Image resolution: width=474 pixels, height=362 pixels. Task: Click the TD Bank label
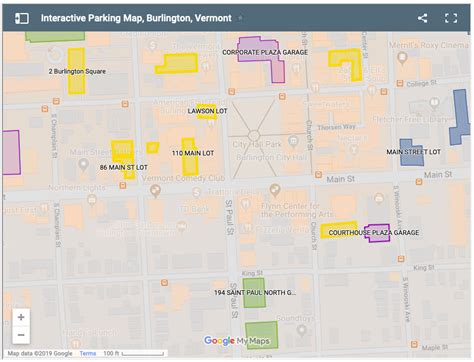[195, 209]
